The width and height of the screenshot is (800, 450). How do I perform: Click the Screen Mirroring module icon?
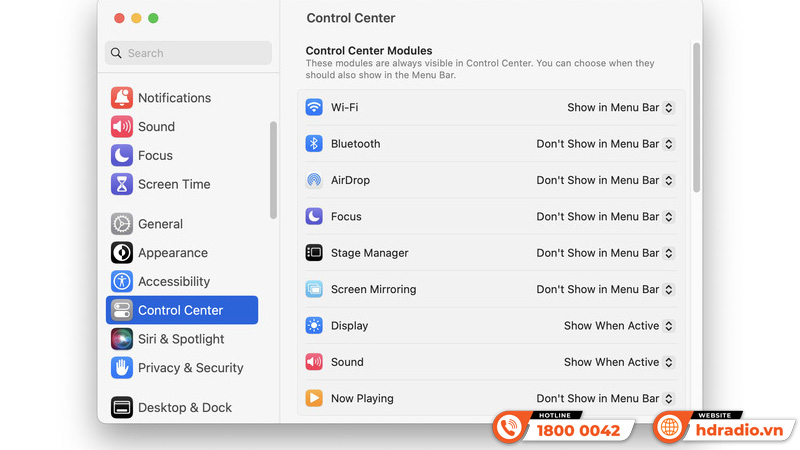[314, 289]
